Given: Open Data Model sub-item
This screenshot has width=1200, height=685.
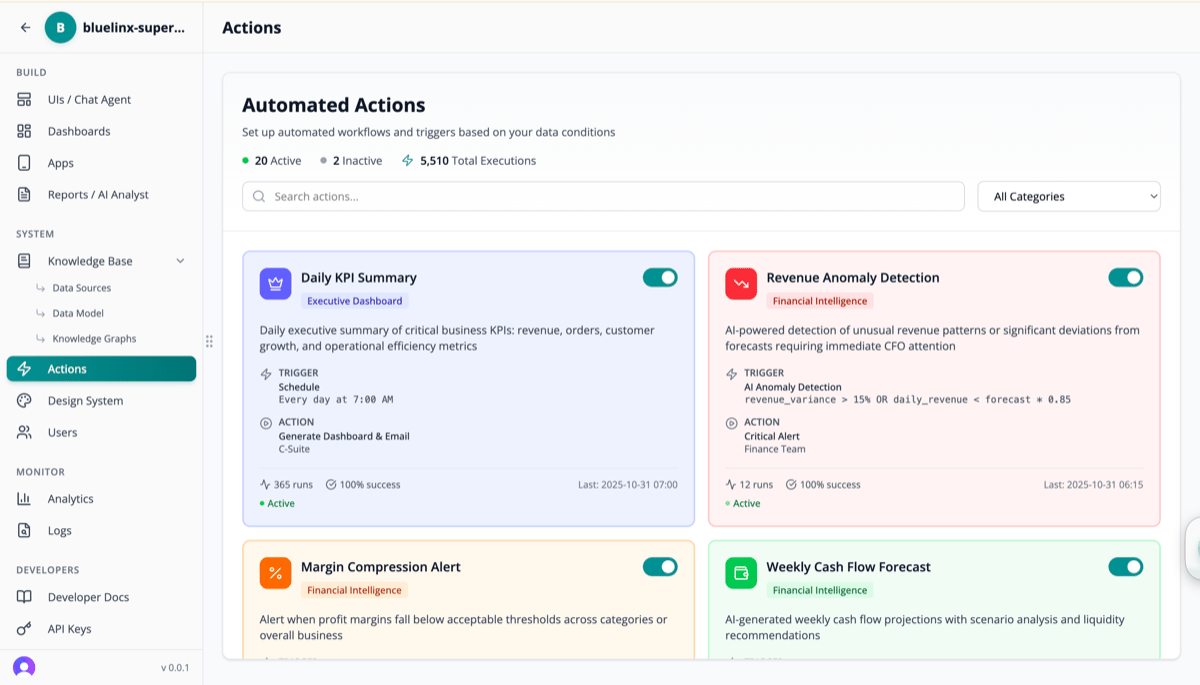Looking at the screenshot, I should [x=78, y=313].
